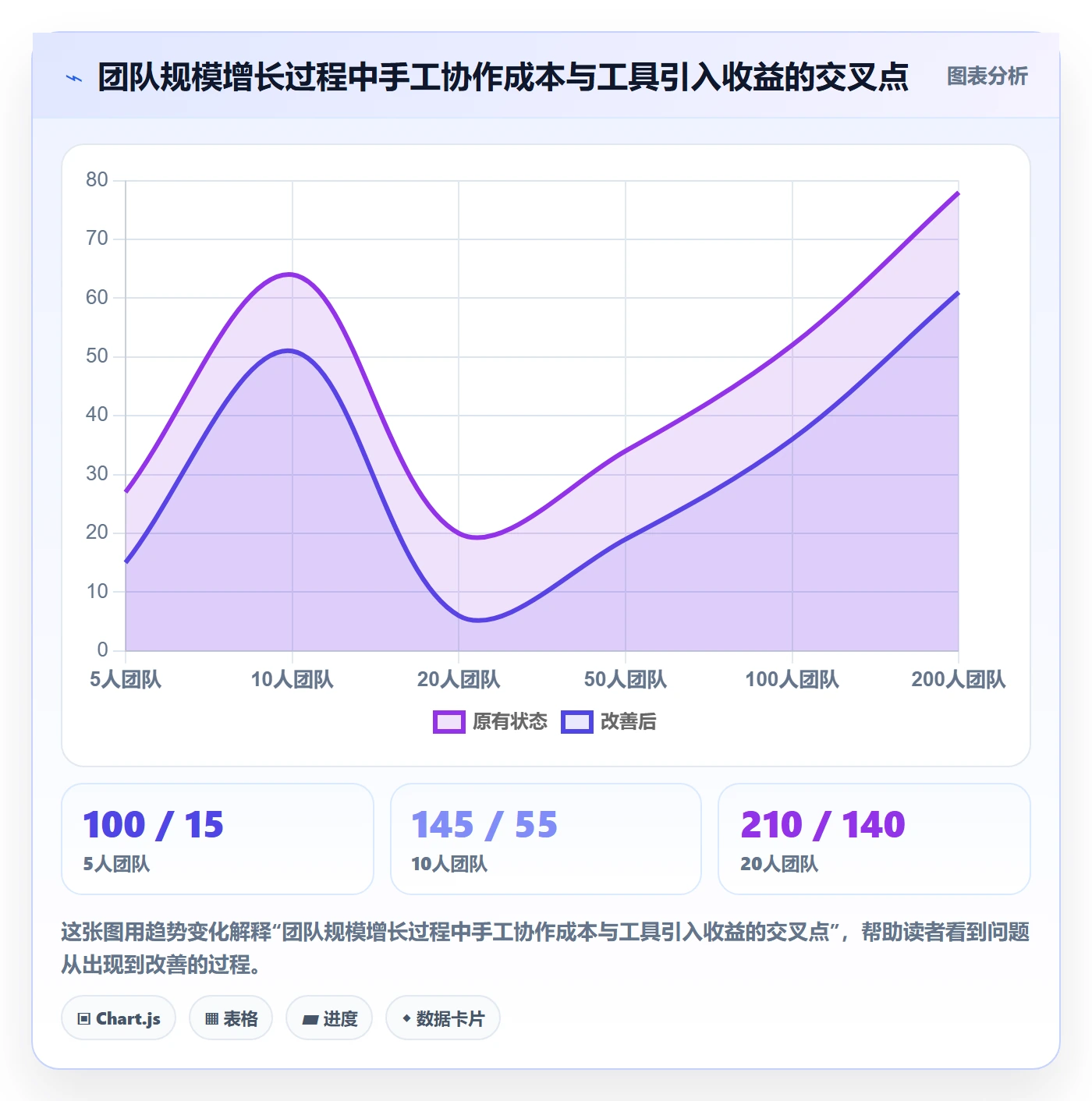The height and width of the screenshot is (1101, 1092).
Task: Click the 改善后 peak at 10人团队
Action: point(291,351)
